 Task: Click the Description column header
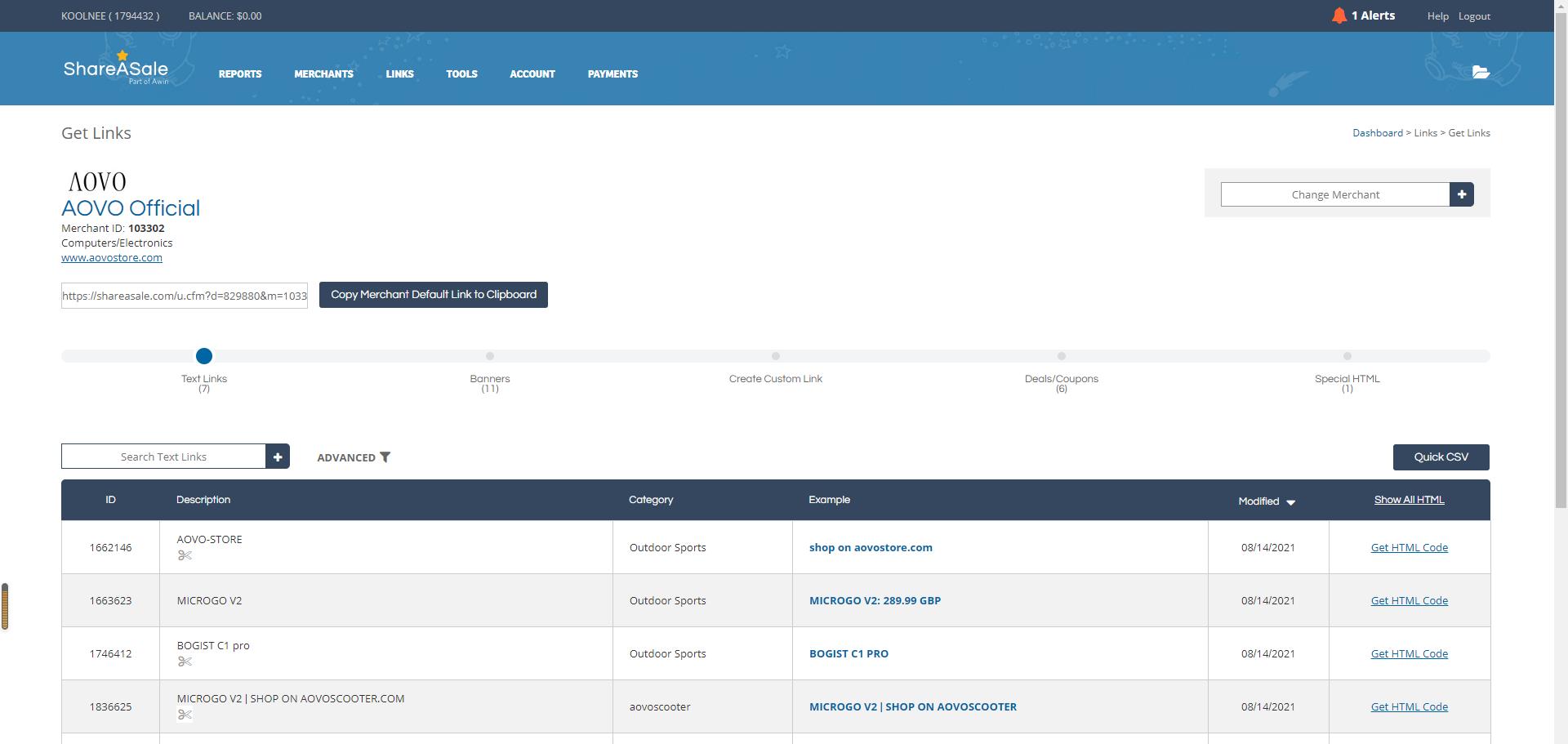203,500
